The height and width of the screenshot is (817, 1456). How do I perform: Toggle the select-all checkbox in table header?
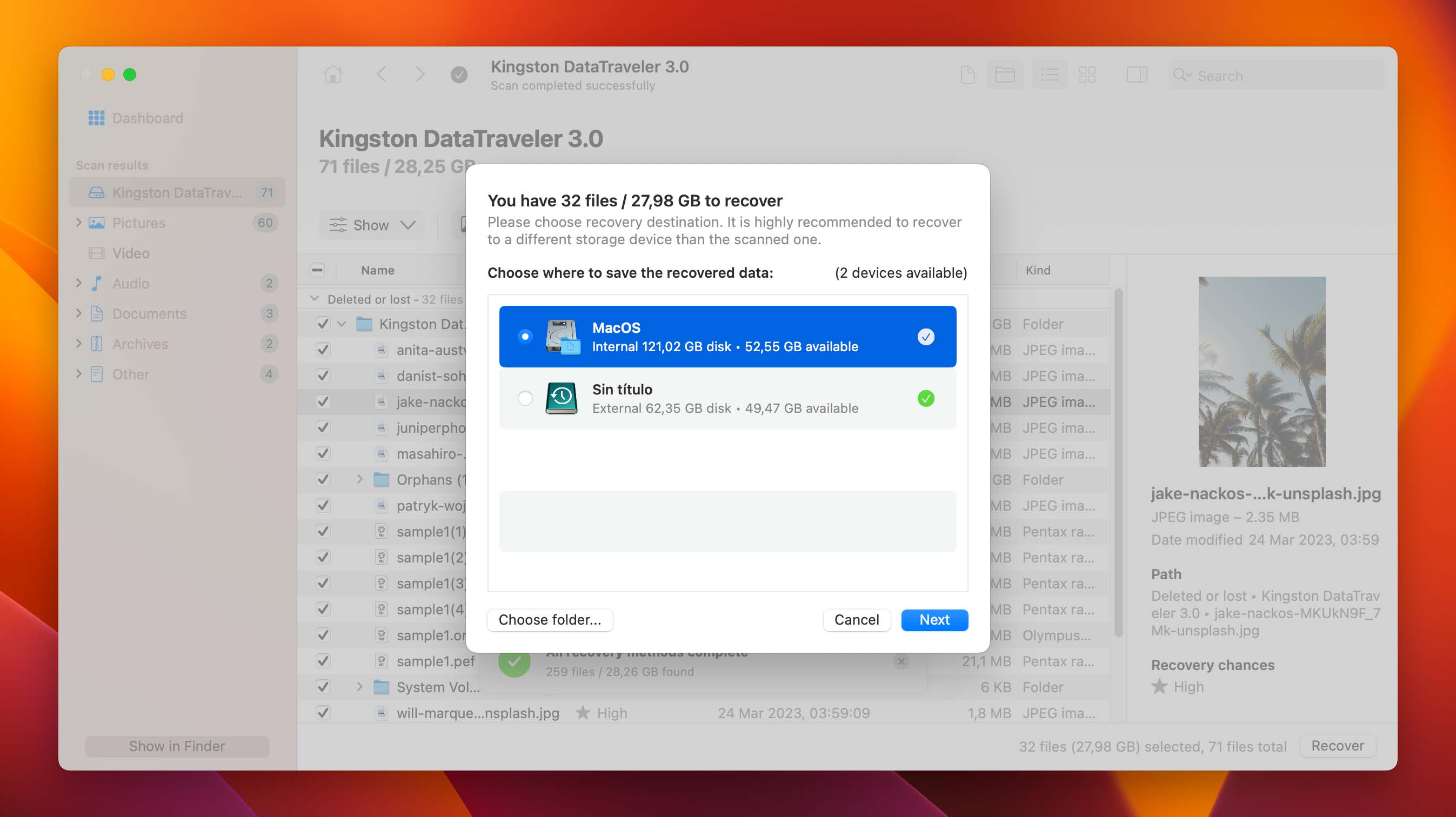(317, 270)
